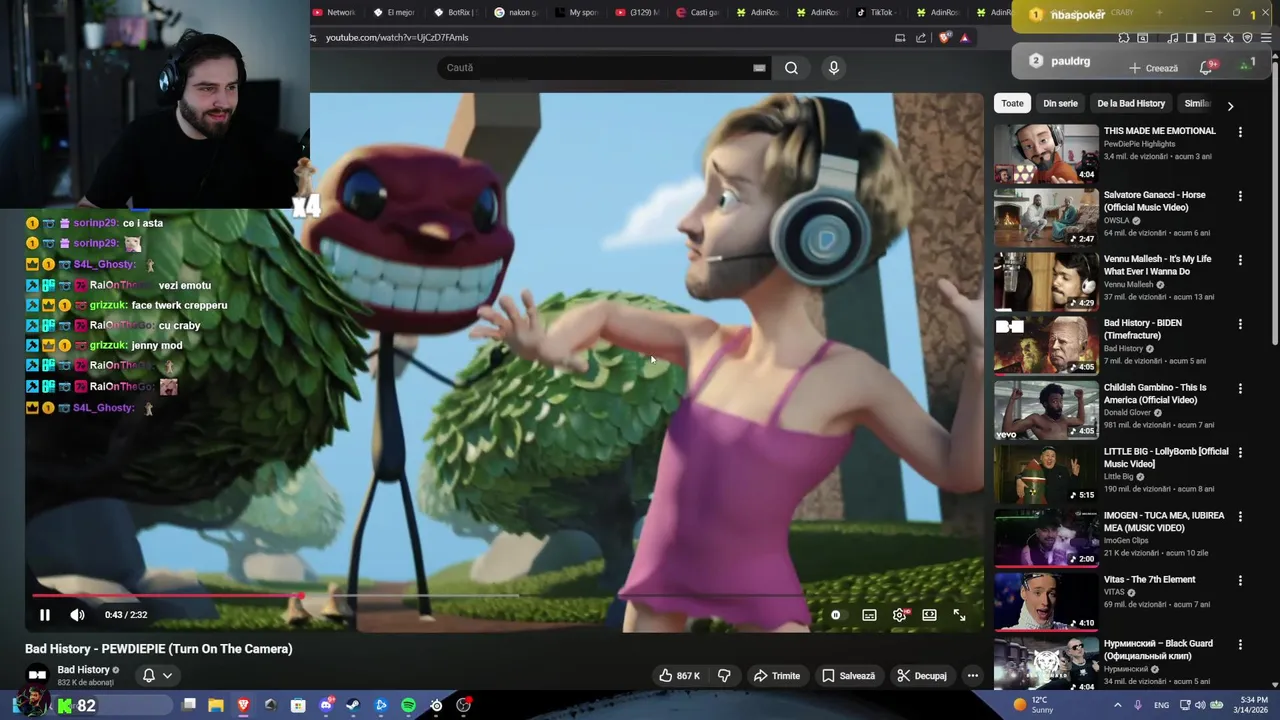Select the Din serie filter chip
The image size is (1280, 720).
point(1060,103)
